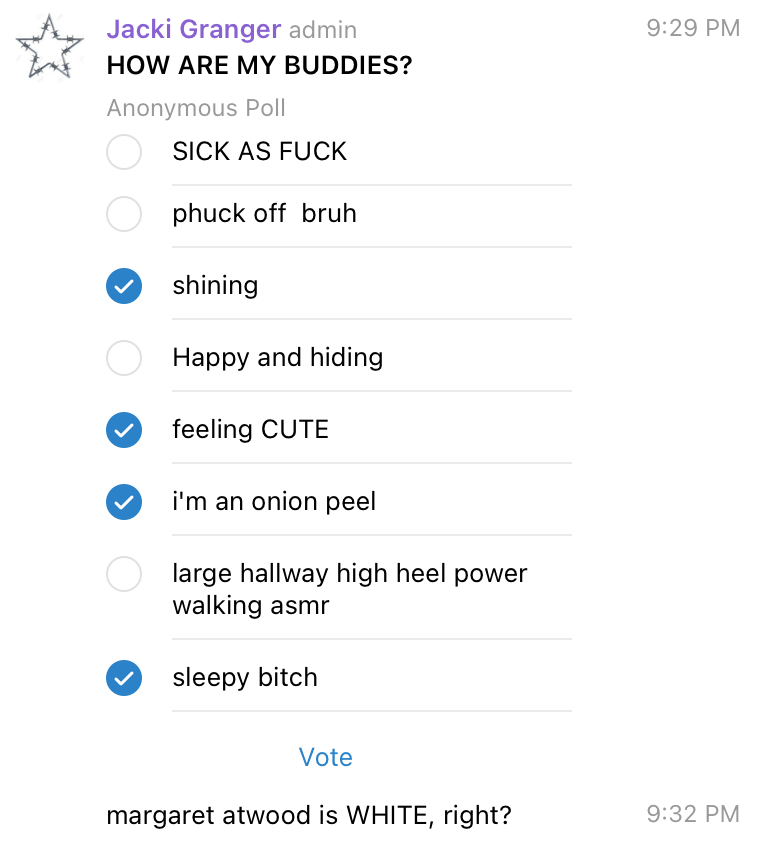Image resolution: width=762 pixels, height=848 pixels.
Task: Click the 9:29 PM message timestamp
Action: coord(693,28)
